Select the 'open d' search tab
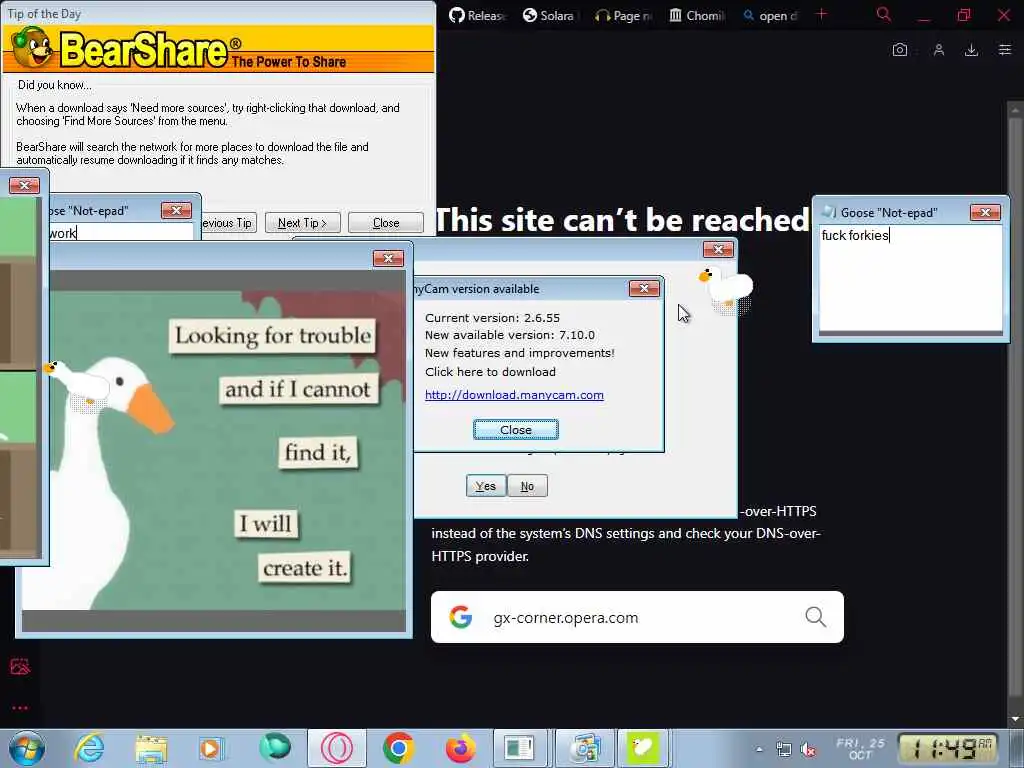Viewport: 1024px width, 768px height. pos(769,16)
